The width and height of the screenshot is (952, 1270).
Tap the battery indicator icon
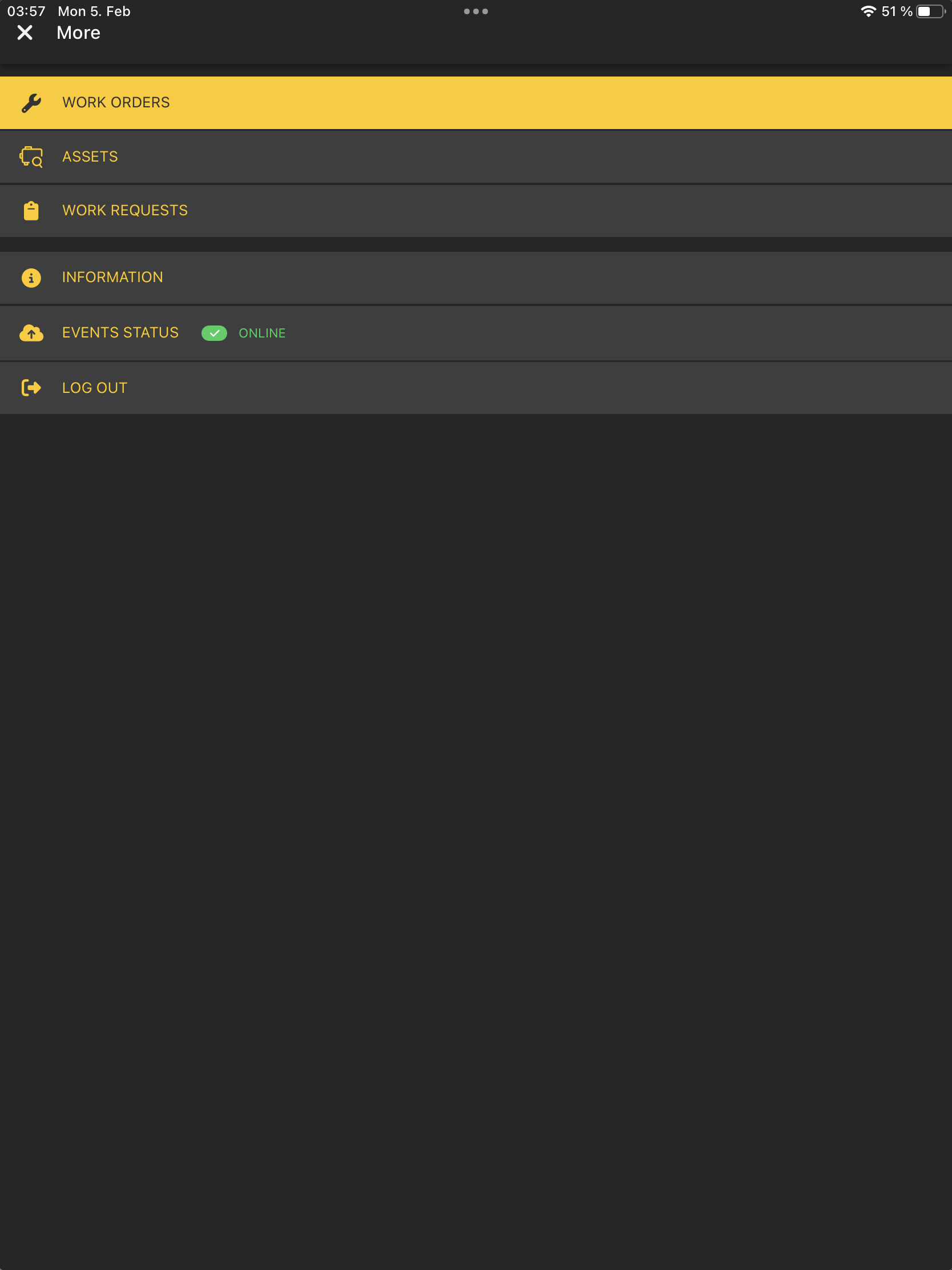[931, 11]
